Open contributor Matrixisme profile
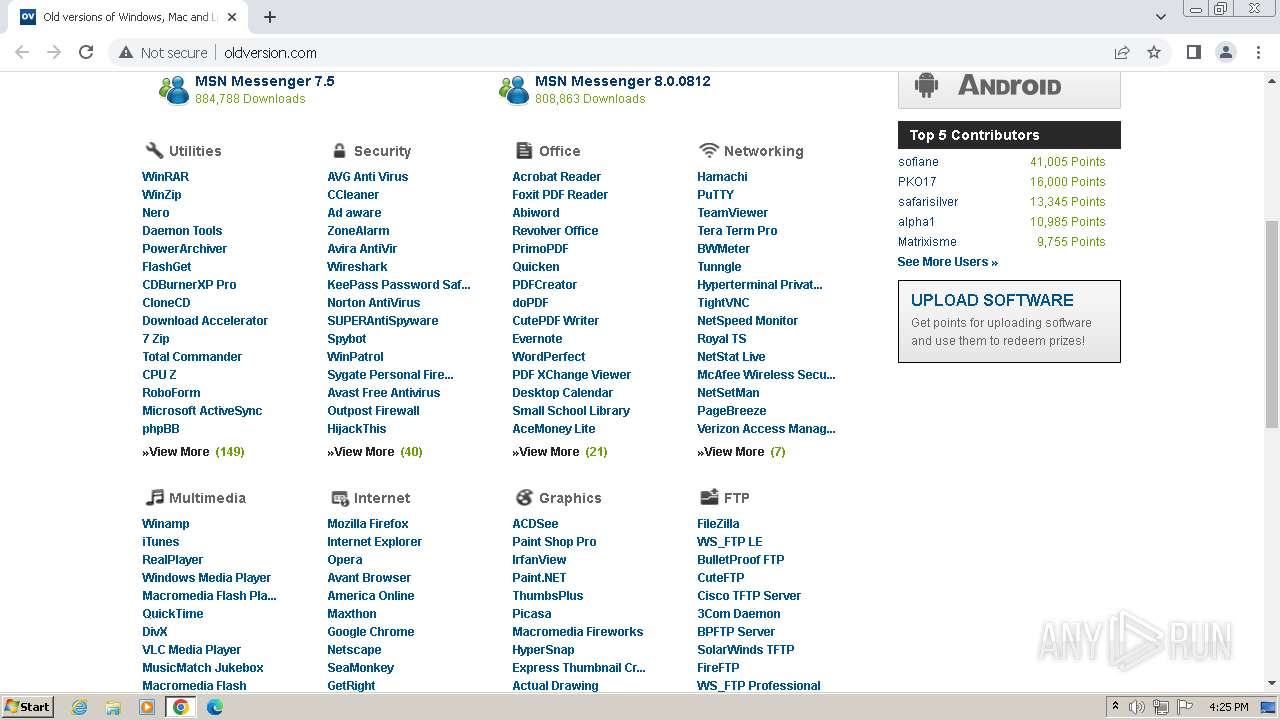 [x=927, y=242]
